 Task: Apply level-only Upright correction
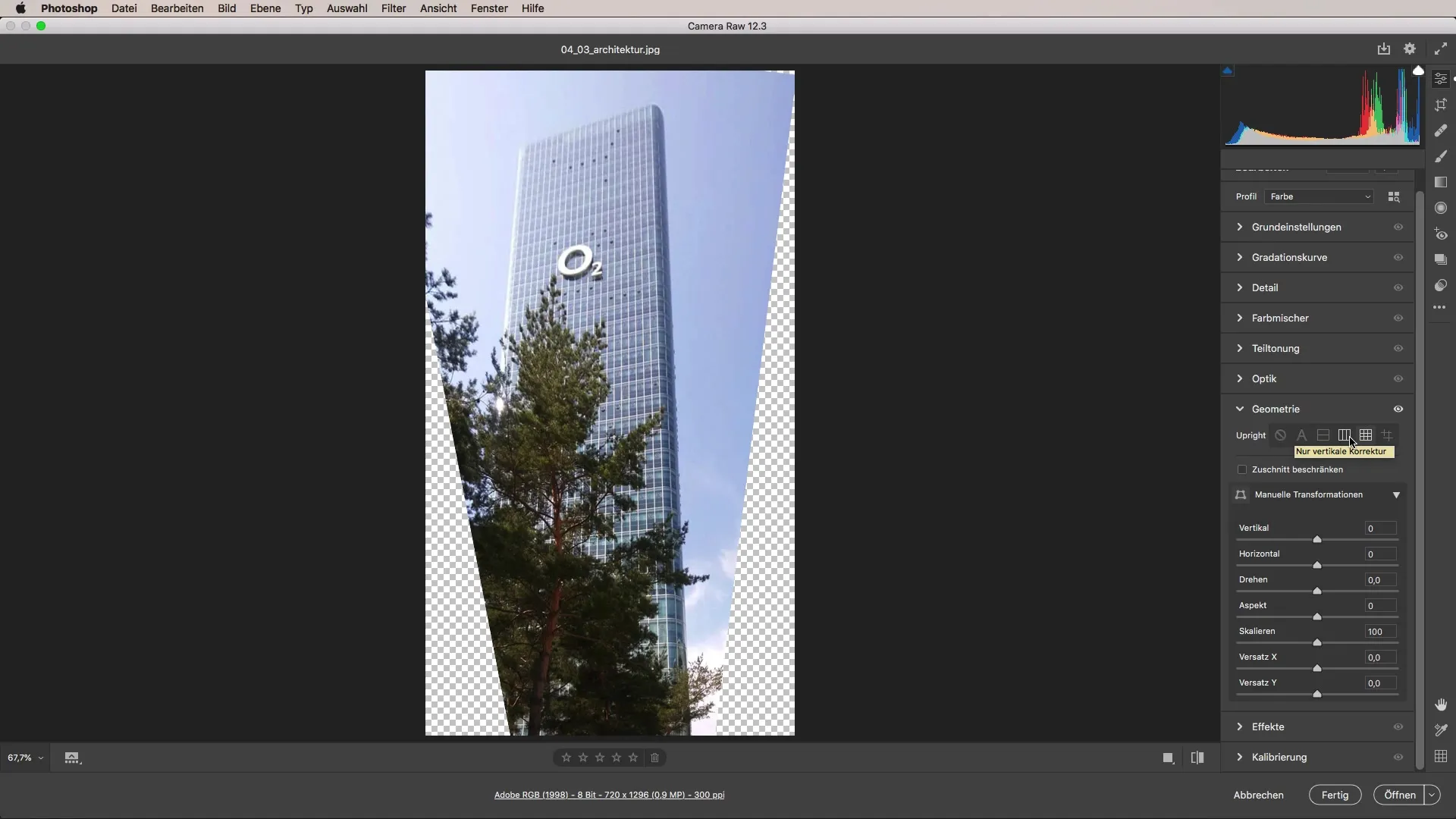[1323, 435]
